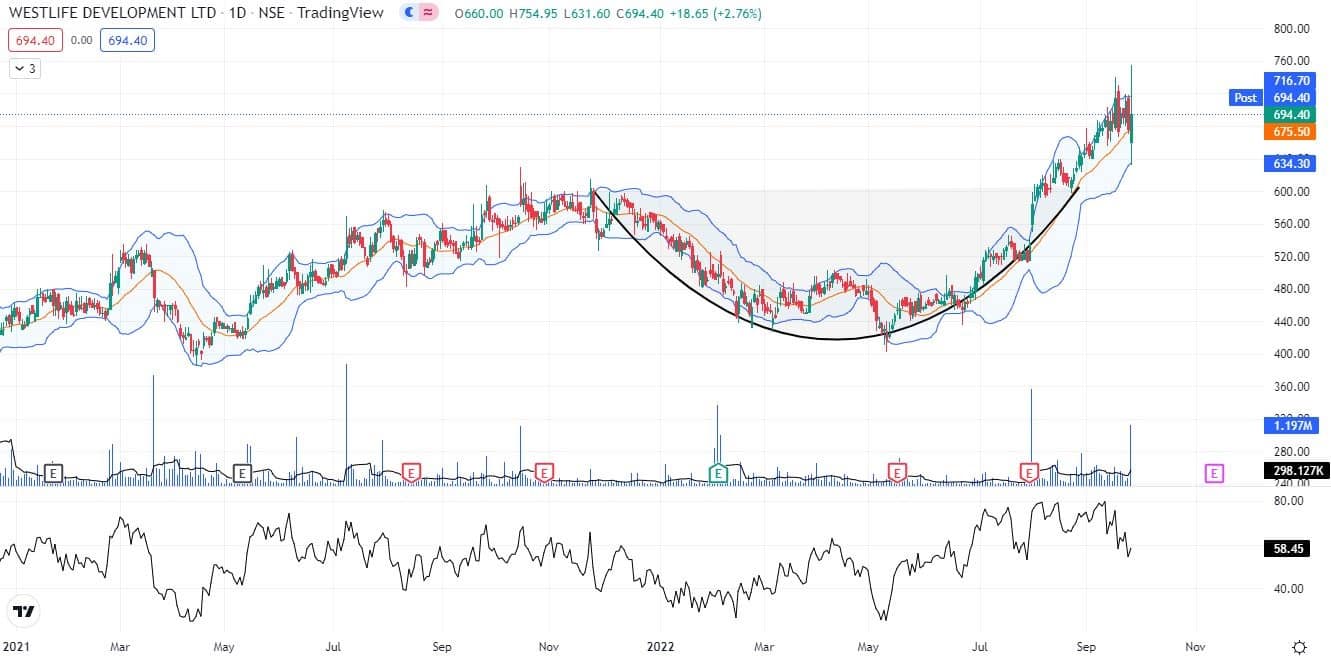This screenshot has height=659, width=1331.
Task: Click the blue moon post-market session icon
Action: (409, 14)
